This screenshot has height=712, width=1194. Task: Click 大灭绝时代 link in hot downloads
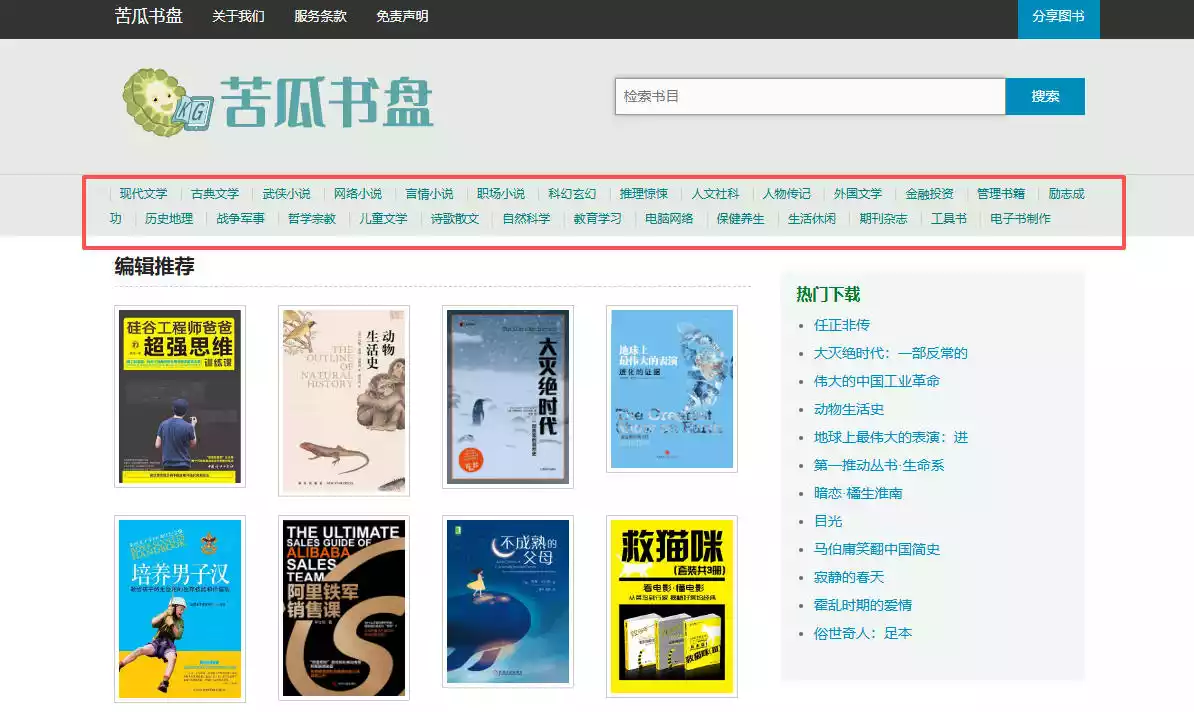click(x=890, y=353)
